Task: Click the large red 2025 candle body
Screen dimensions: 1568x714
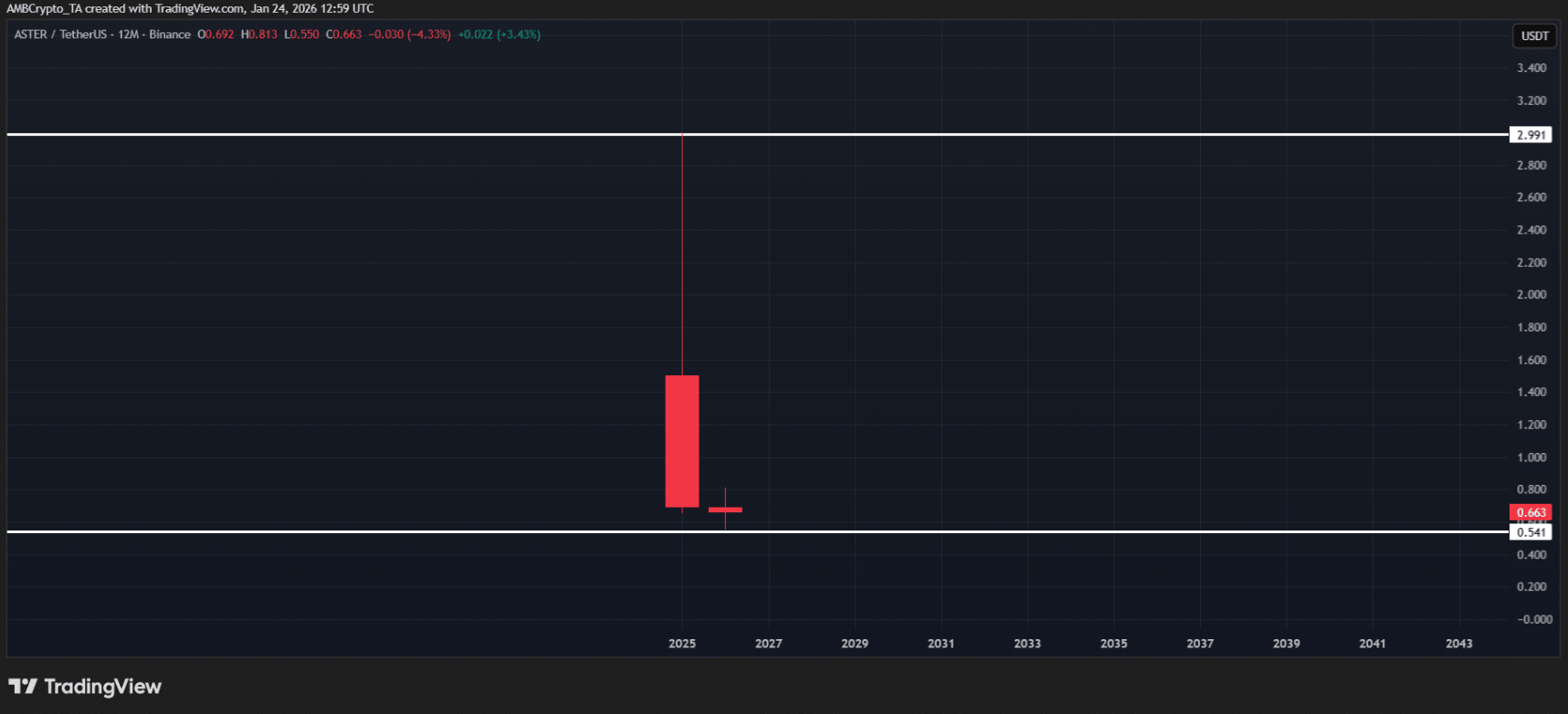Action: (682, 441)
